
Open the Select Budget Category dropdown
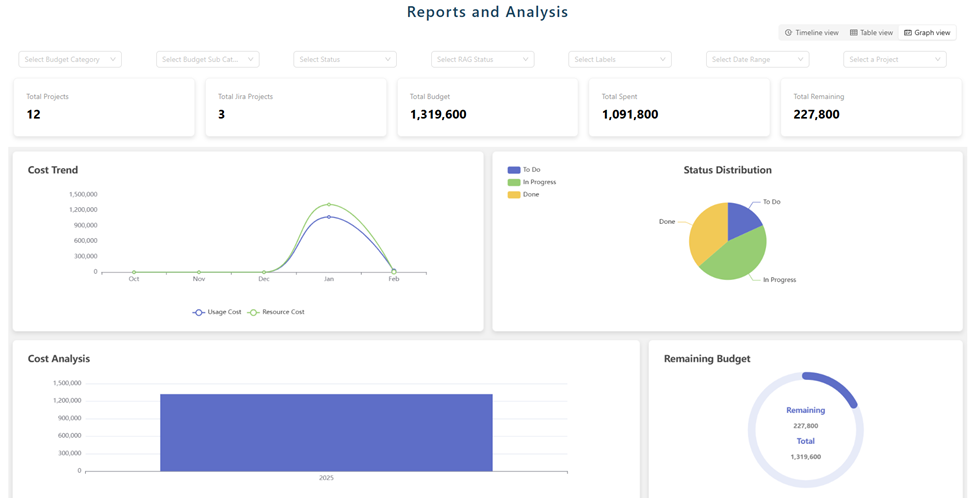[70, 60]
